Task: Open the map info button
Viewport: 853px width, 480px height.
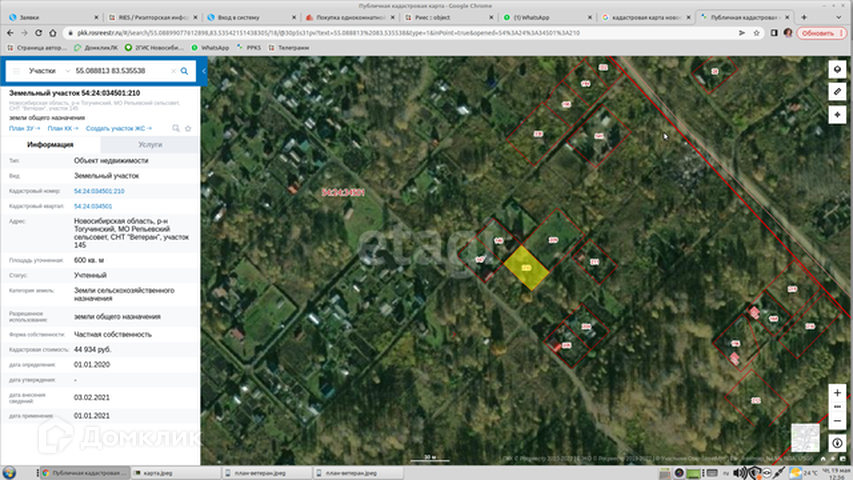Action: (x=837, y=443)
